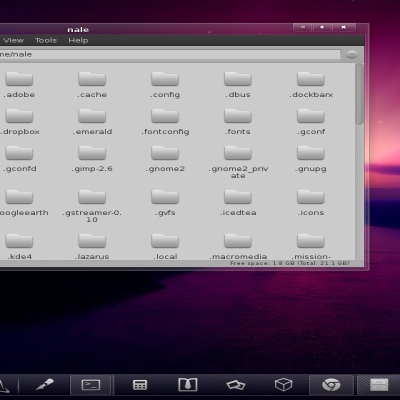
Task: Open the Chrome browser dock icon
Action: 331,385
